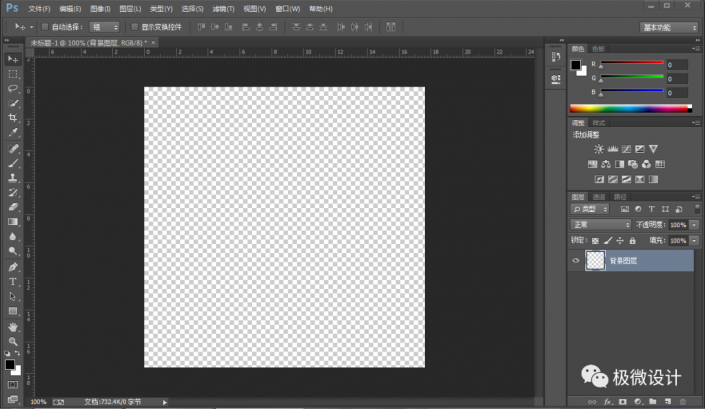The height and width of the screenshot is (409, 705).
Task: Check the 显示变换控件 checkbox
Action: tap(133, 27)
